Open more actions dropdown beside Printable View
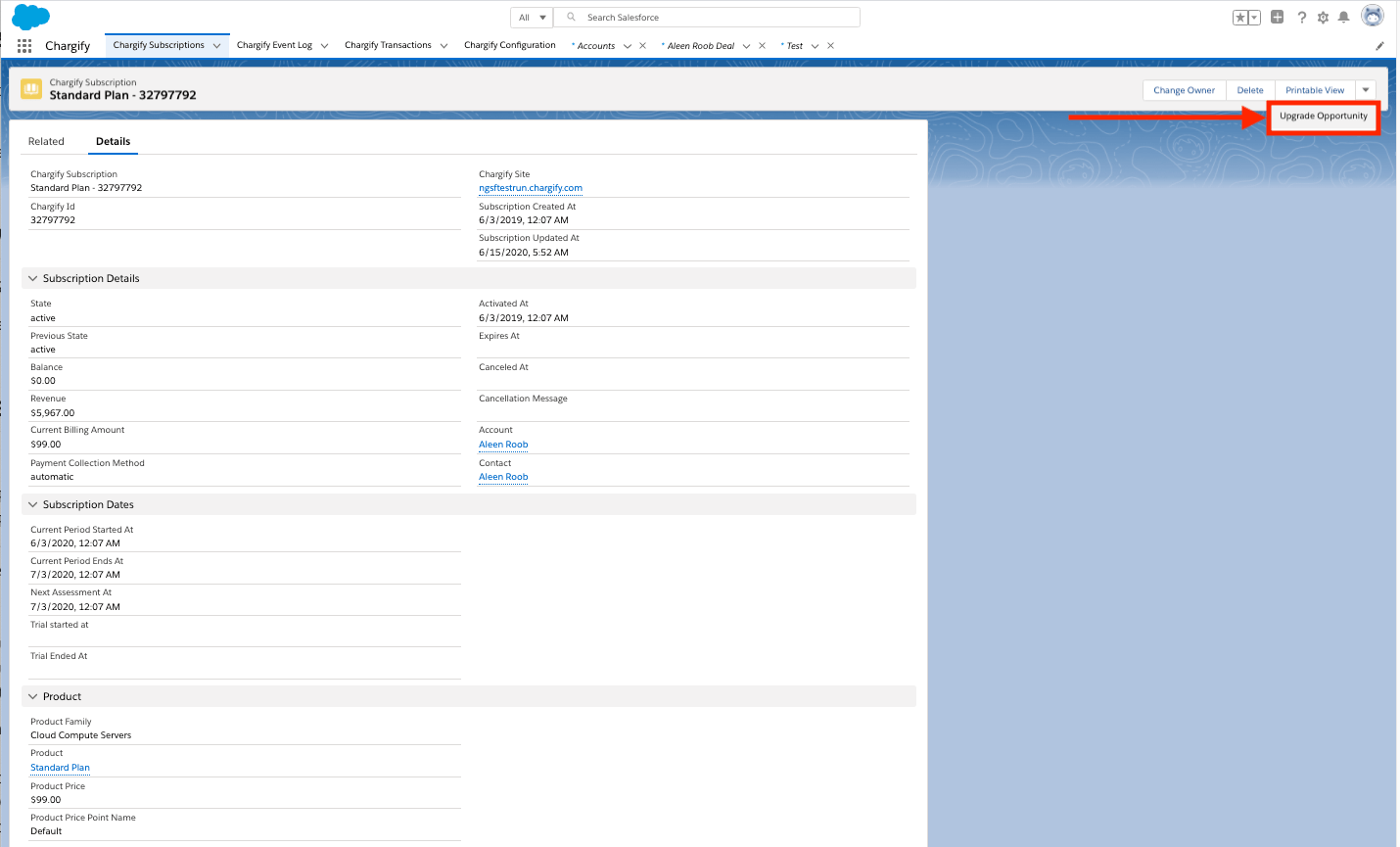The height and width of the screenshot is (847, 1400). tap(1366, 90)
